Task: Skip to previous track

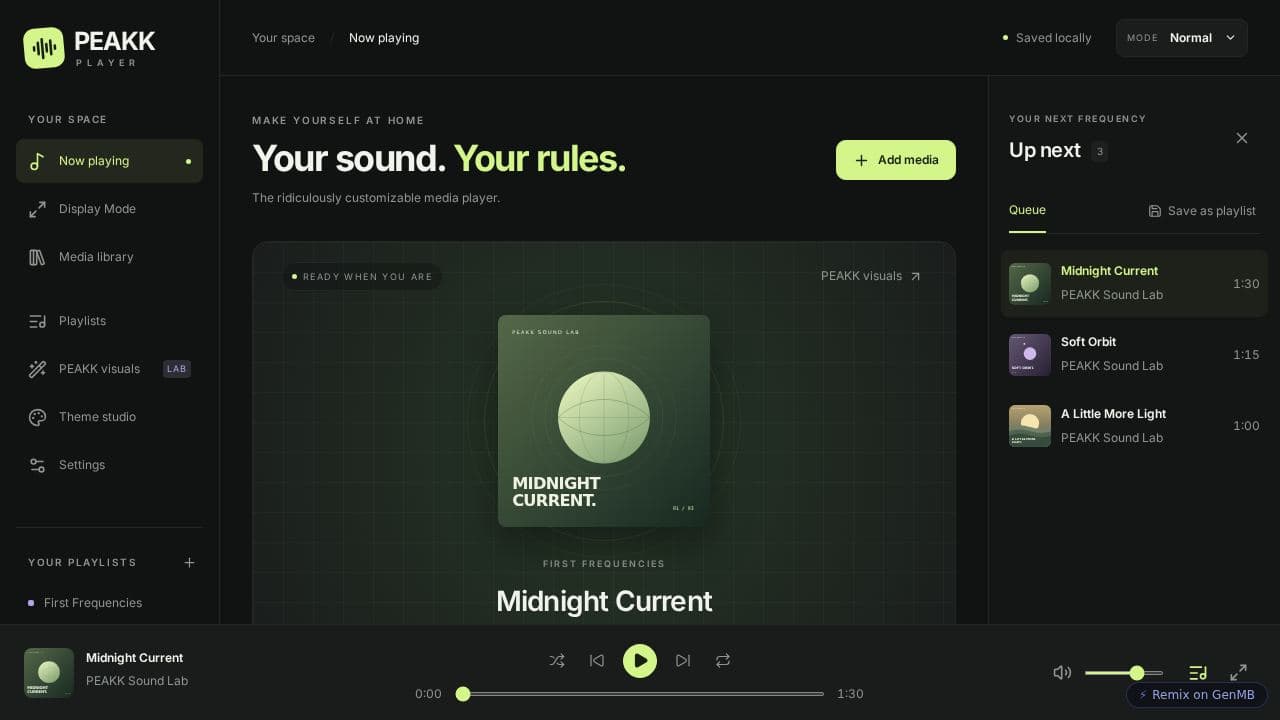Action: tap(597, 660)
